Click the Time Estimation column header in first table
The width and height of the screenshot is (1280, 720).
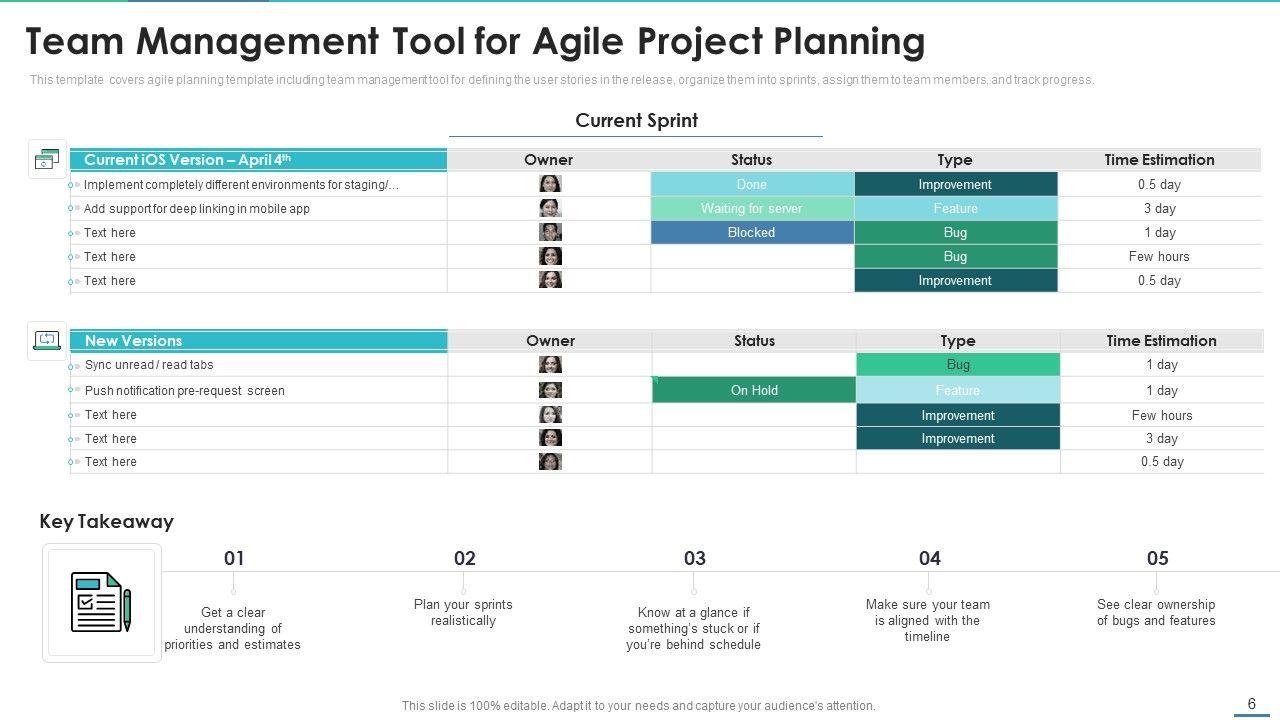(1159, 160)
